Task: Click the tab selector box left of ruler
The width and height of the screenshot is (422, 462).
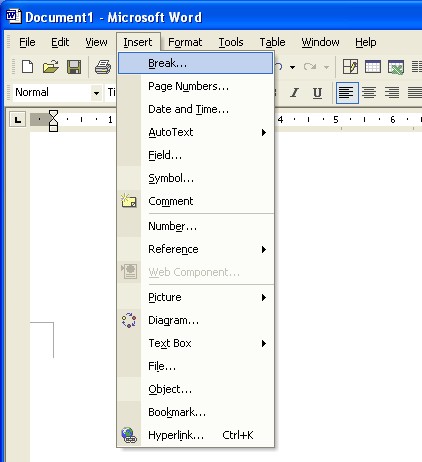Action: [18, 119]
